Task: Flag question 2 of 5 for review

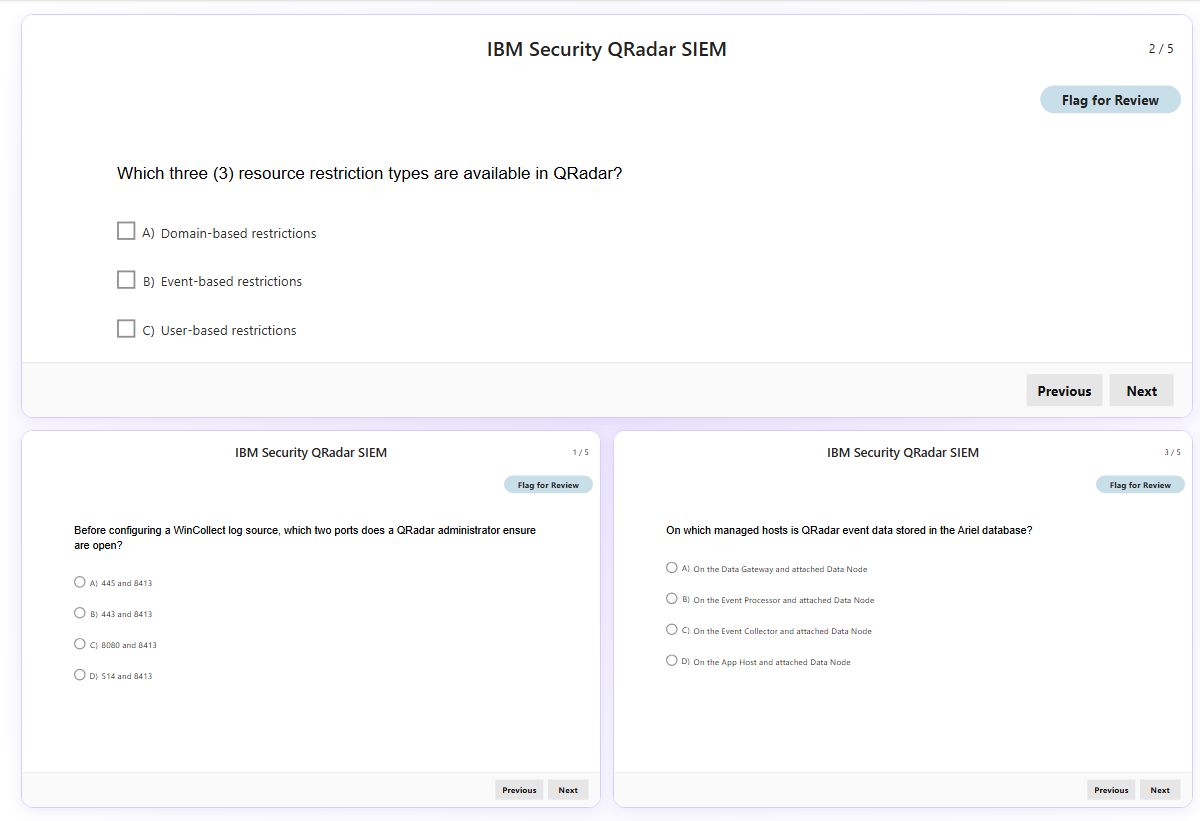Action: pyautogui.click(x=1110, y=100)
